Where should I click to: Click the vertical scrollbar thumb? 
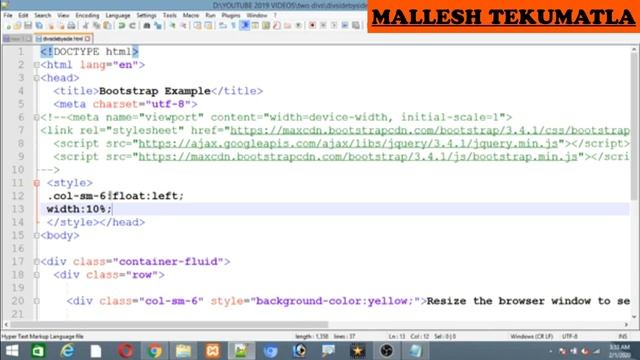click(x=634, y=127)
